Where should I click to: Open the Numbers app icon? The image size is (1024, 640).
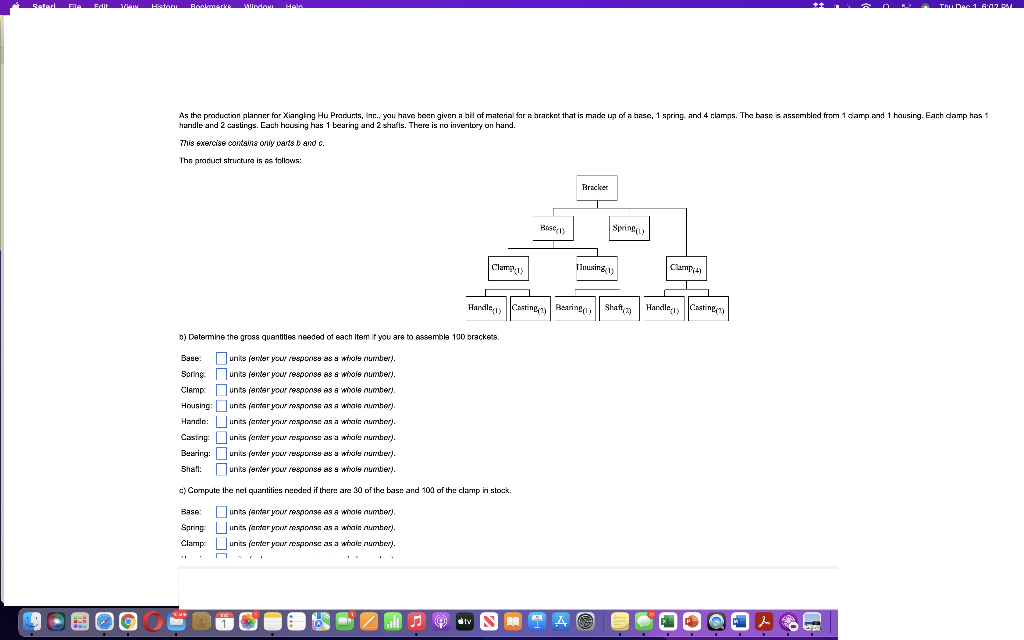tap(392, 622)
